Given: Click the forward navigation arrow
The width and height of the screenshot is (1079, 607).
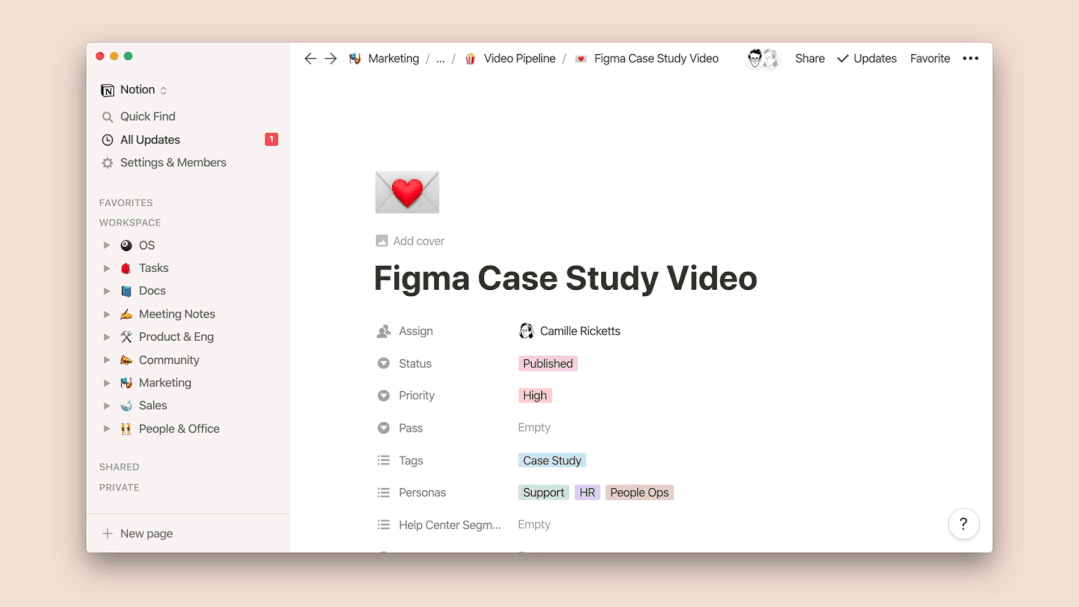Looking at the screenshot, I should pos(331,59).
